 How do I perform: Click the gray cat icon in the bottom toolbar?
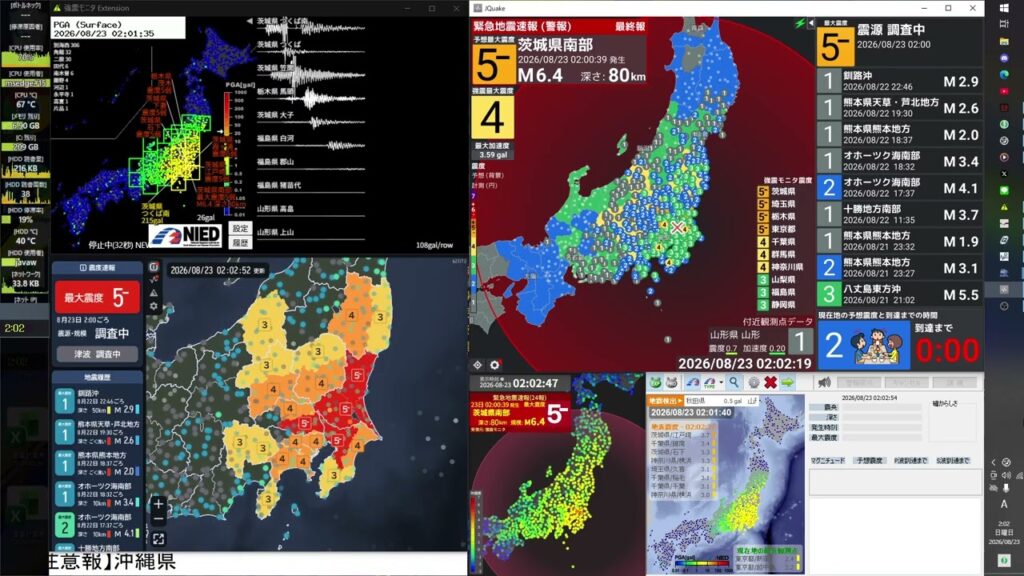[671, 383]
